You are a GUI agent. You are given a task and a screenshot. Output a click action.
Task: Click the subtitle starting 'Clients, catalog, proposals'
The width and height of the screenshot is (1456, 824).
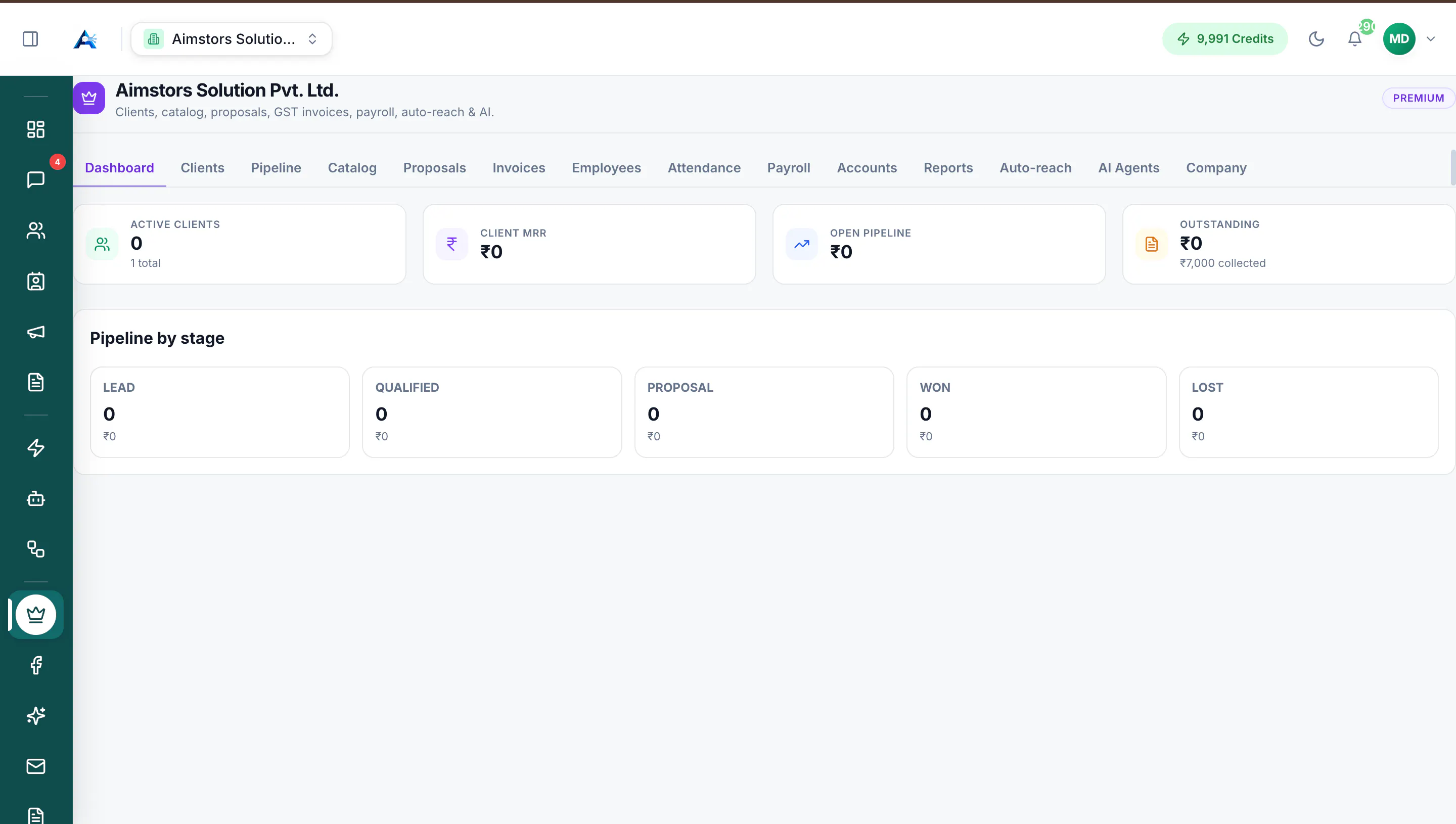tap(304, 112)
